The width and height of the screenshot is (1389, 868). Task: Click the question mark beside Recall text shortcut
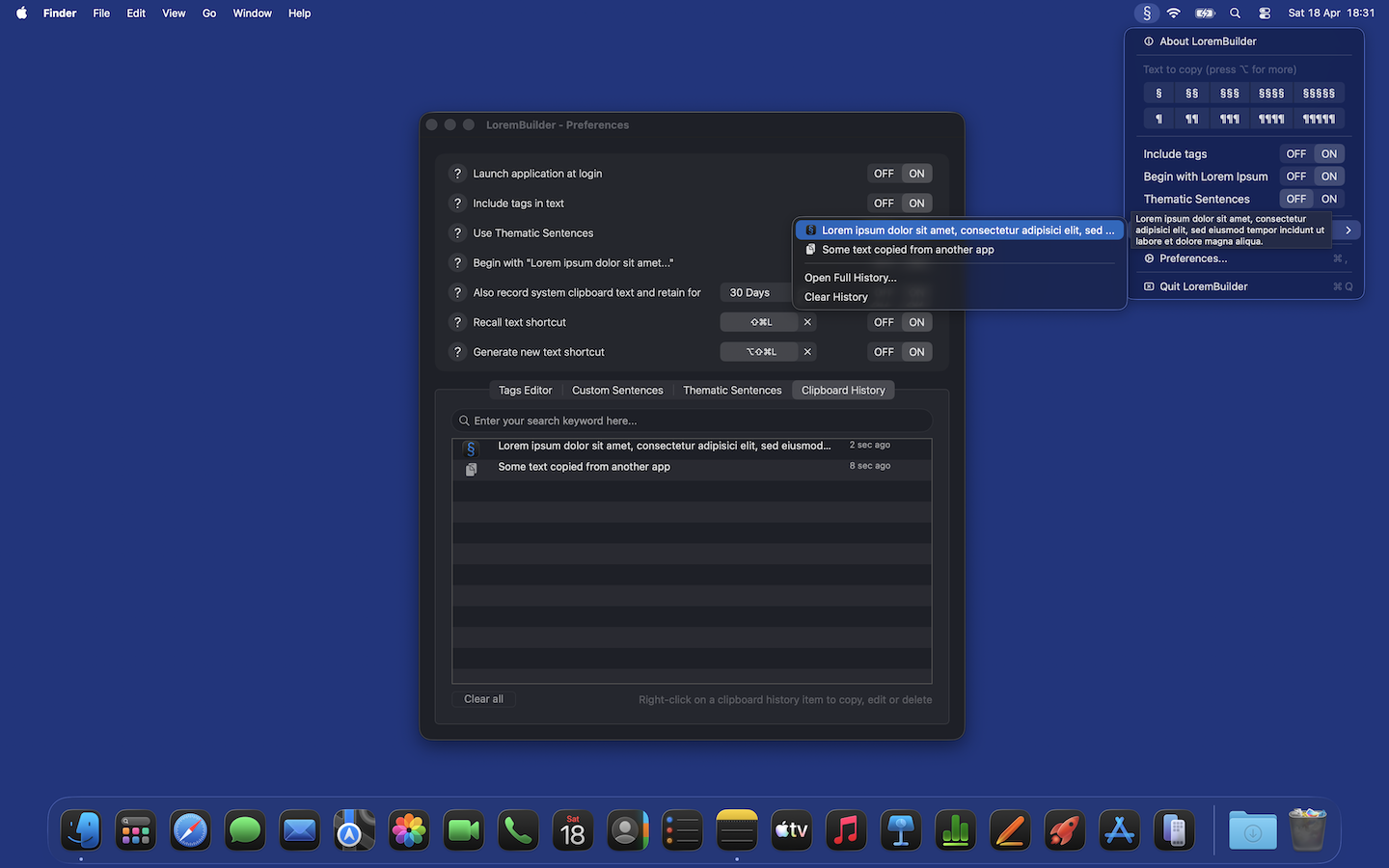[x=457, y=322]
